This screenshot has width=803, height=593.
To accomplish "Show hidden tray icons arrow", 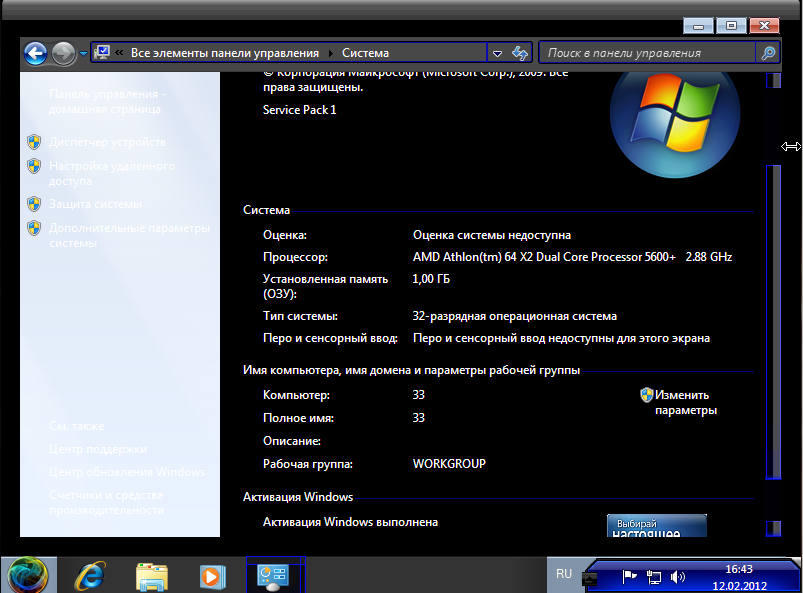I will click(x=589, y=579).
